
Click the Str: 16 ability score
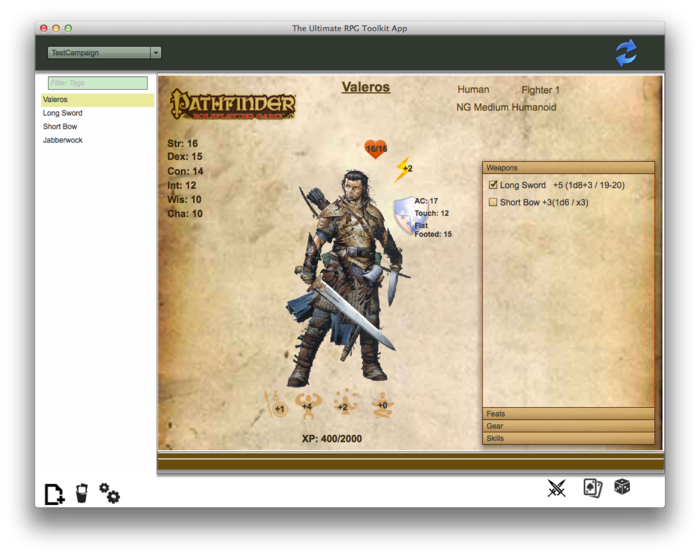pos(182,143)
